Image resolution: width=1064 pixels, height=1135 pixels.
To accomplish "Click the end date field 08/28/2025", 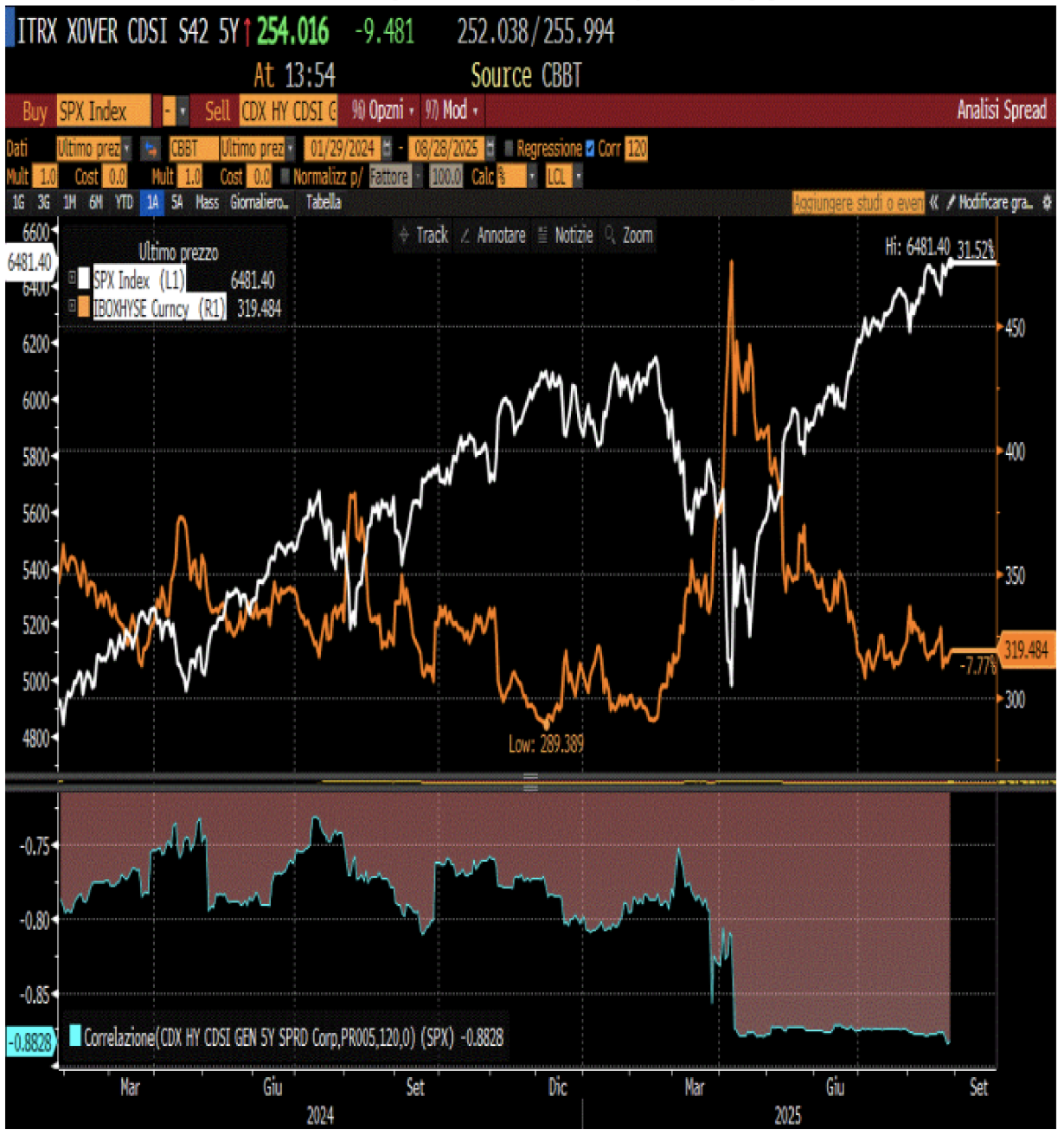I will coord(446,149).
